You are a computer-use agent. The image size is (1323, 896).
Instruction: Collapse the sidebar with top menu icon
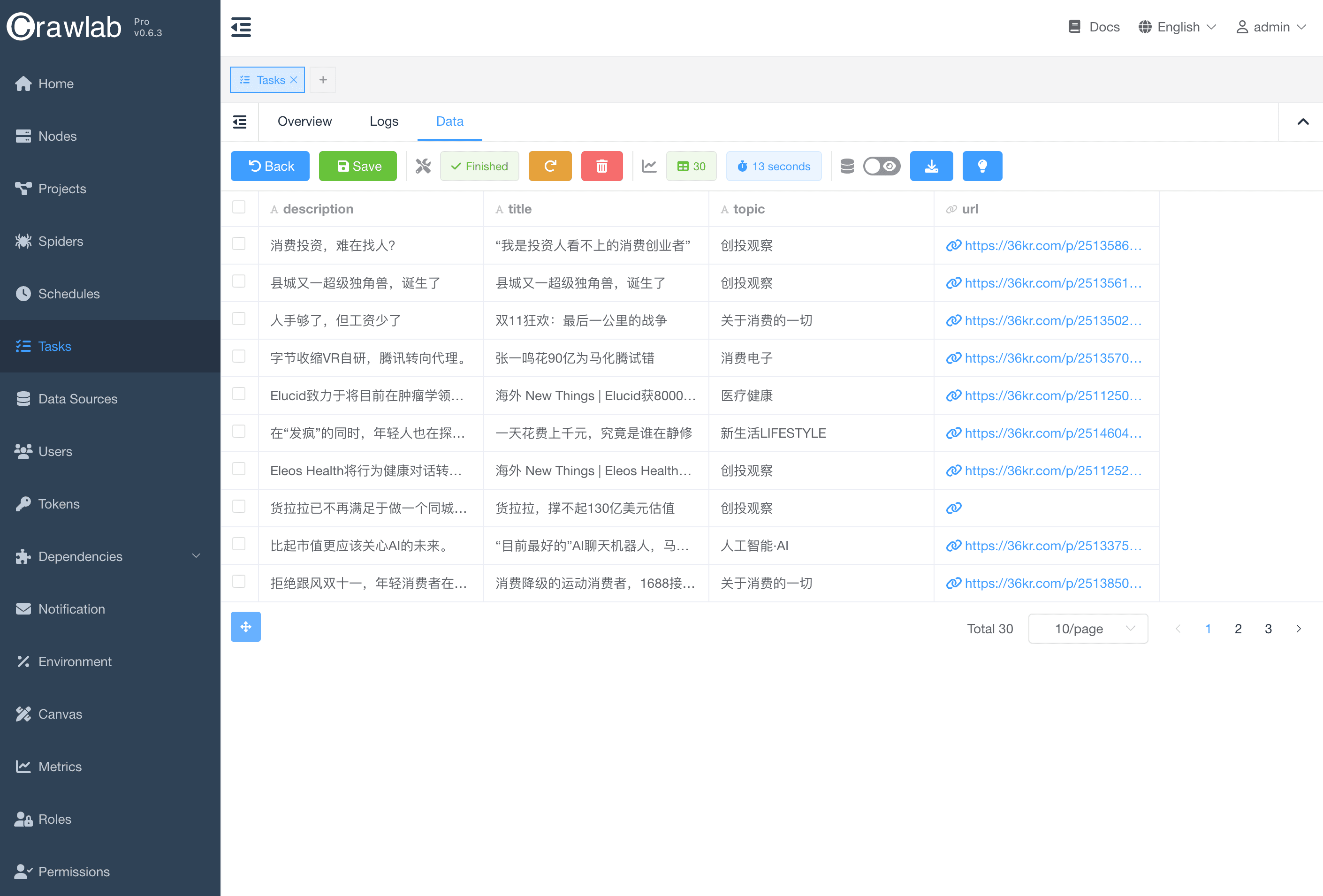pos(241,27)
